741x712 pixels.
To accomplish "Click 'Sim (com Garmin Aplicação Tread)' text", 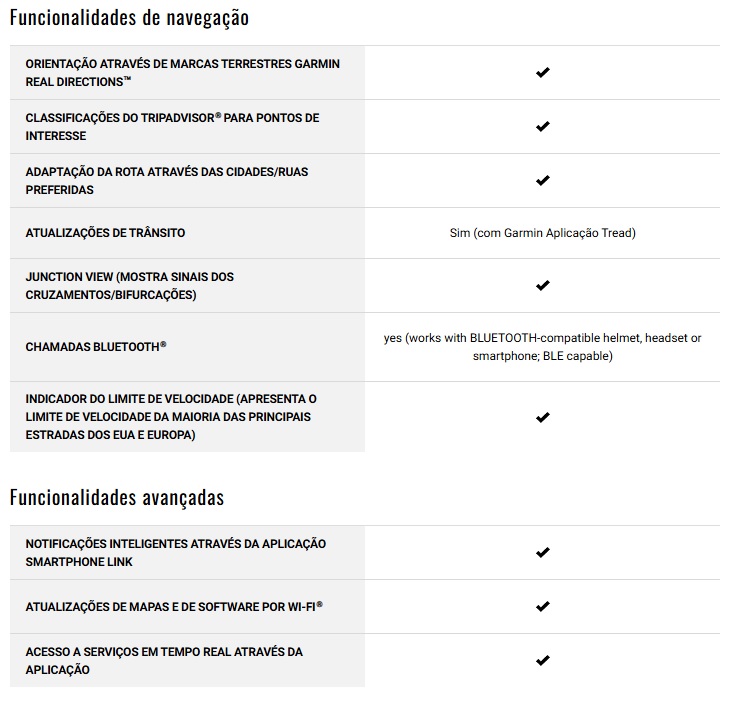I will pyautogui.click(x=542, y=233).
